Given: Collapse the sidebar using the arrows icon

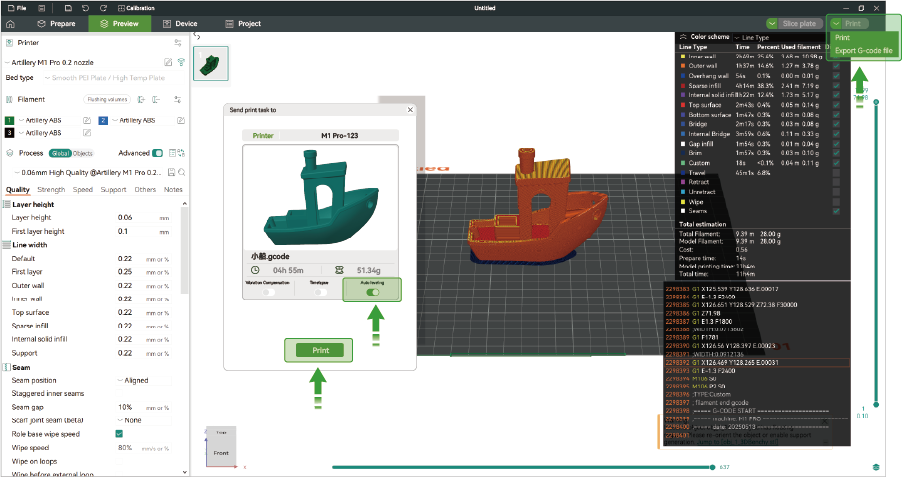Looking at the screenshot, I should [196, 36].
